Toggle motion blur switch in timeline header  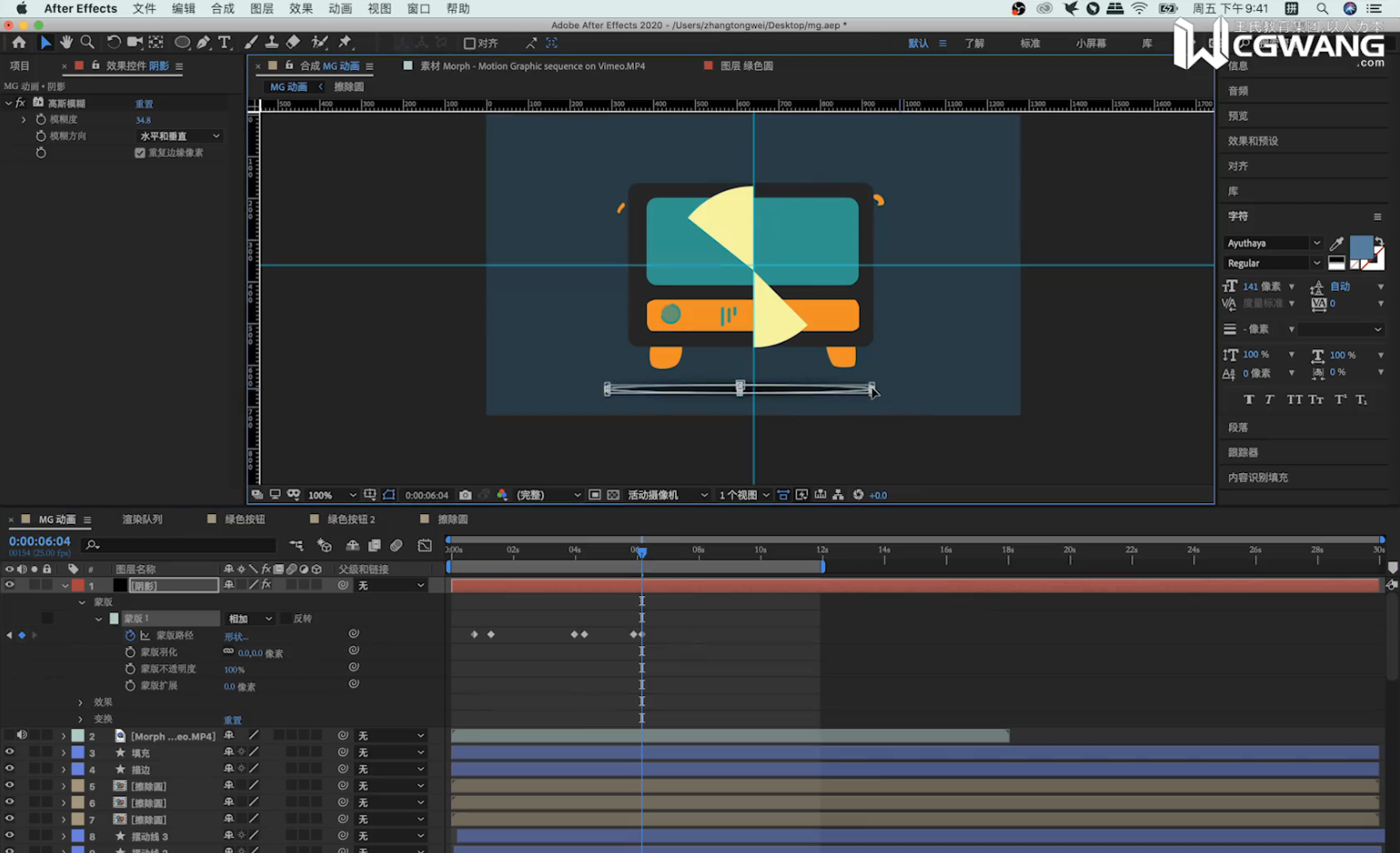click(396, 545)
